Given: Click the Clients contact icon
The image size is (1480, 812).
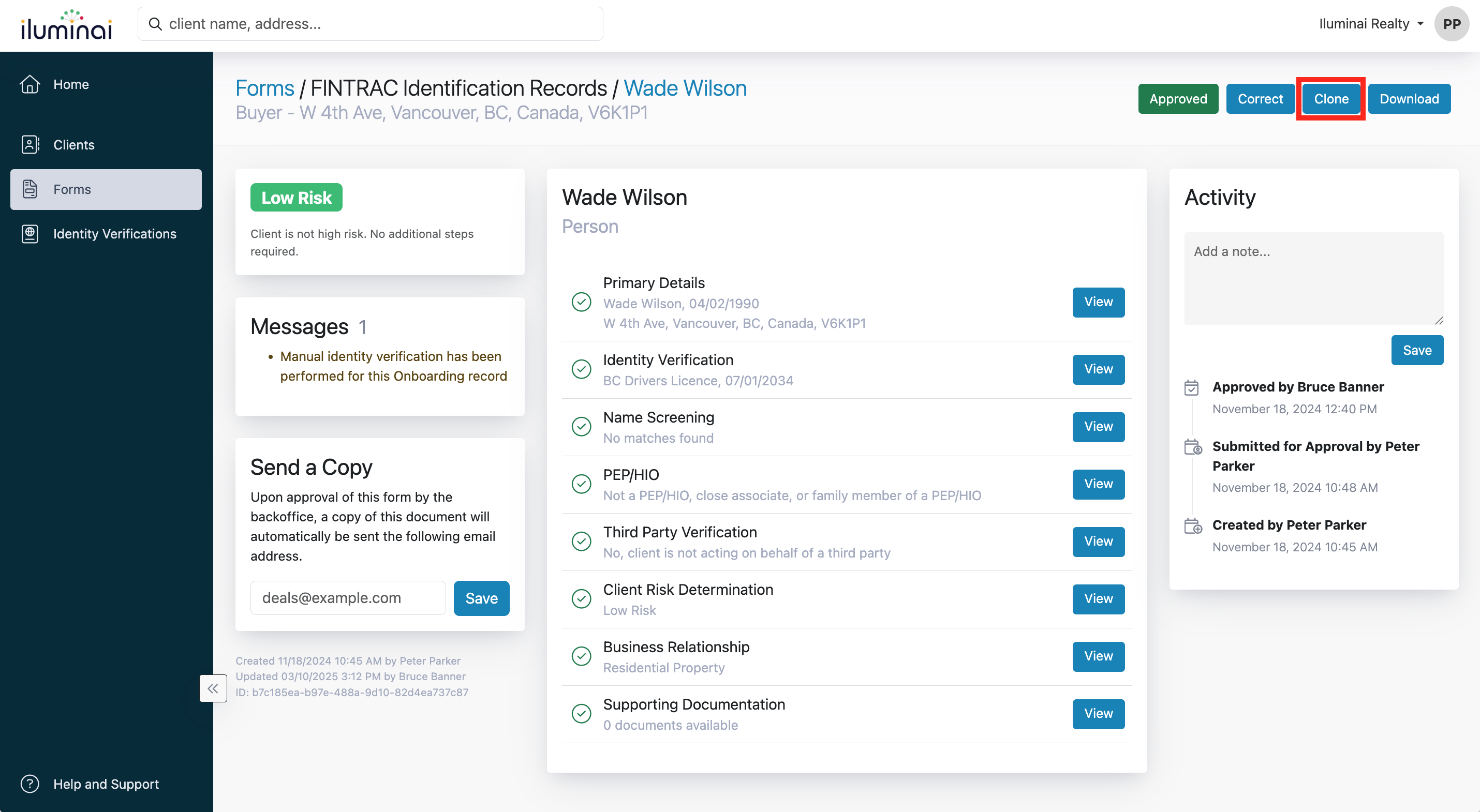Looking at the screenshot, I should [30, 145].
